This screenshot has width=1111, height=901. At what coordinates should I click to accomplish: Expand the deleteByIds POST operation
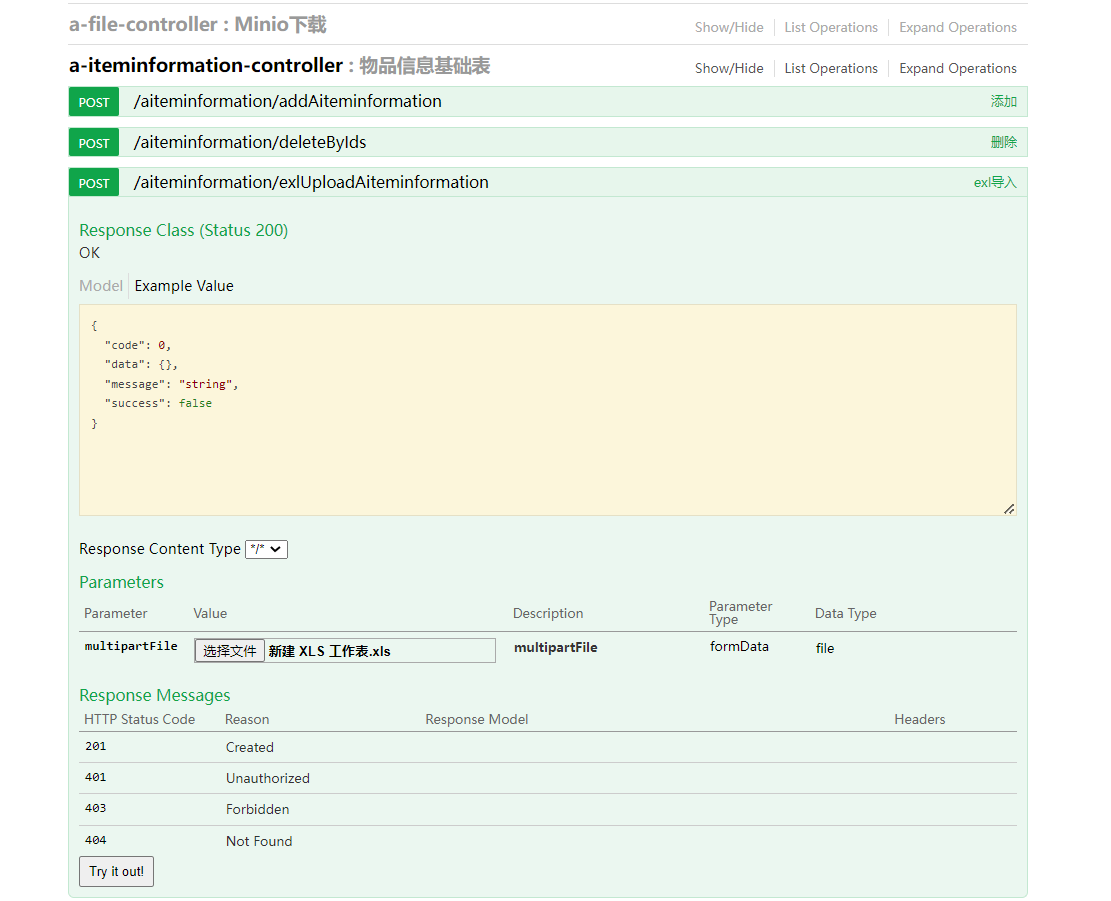pos(250,142)
